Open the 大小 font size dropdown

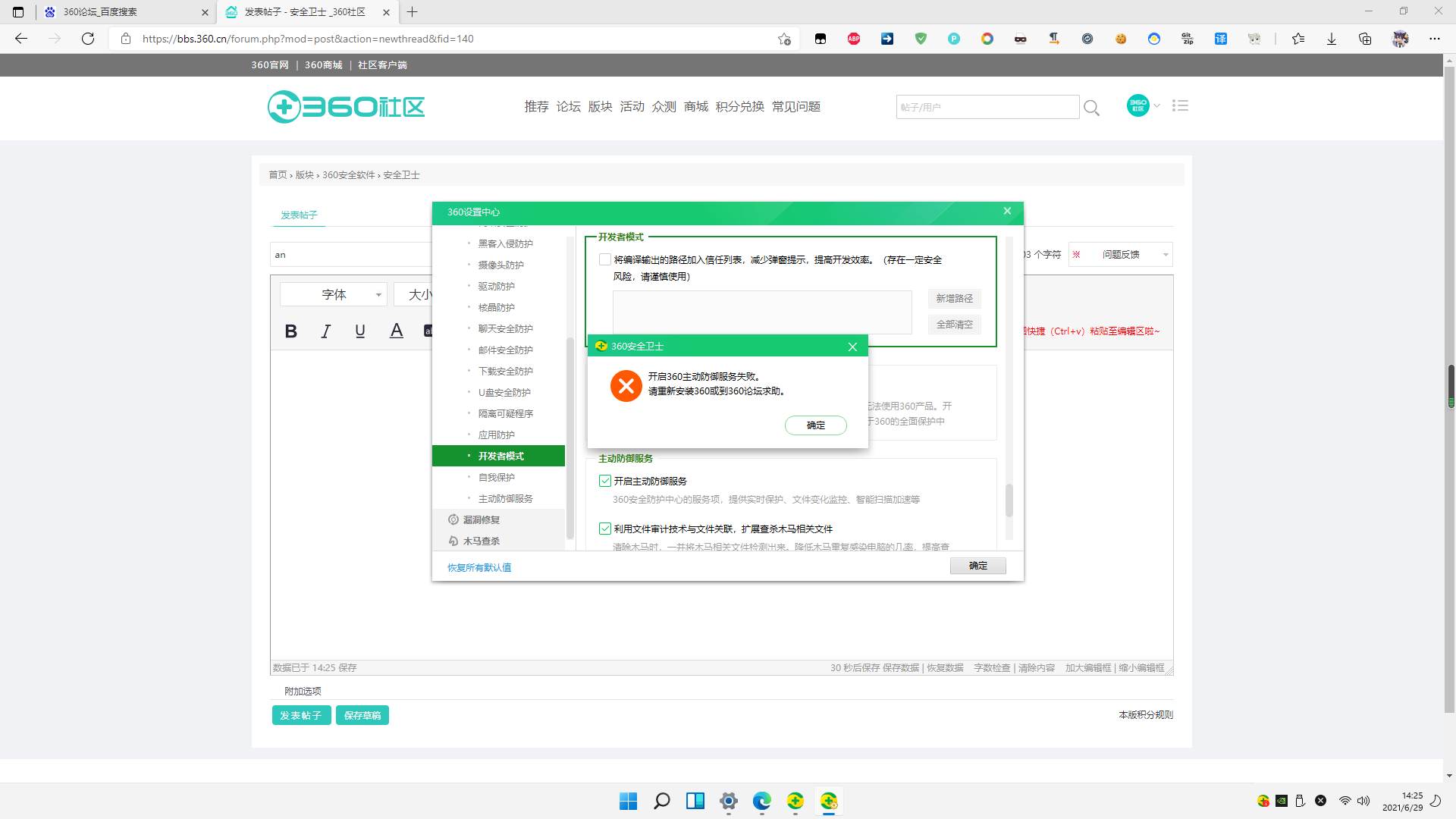413,294
